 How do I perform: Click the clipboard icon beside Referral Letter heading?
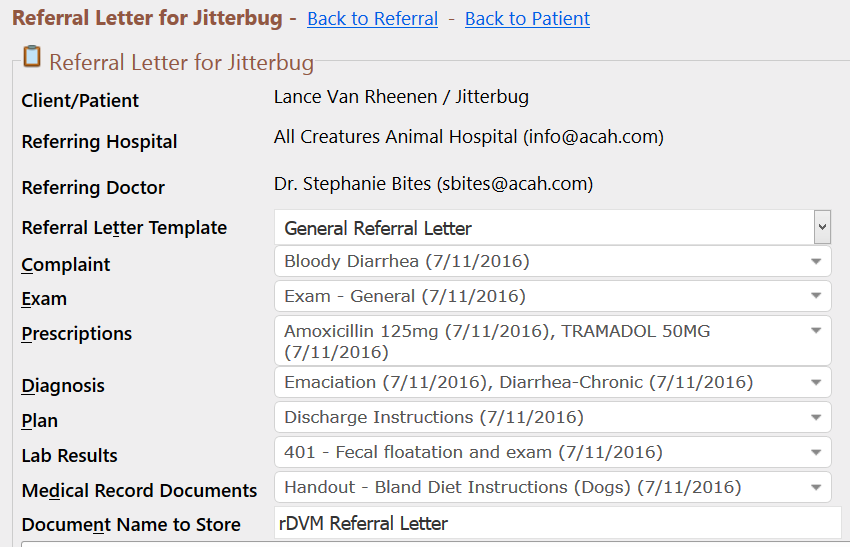32,56
